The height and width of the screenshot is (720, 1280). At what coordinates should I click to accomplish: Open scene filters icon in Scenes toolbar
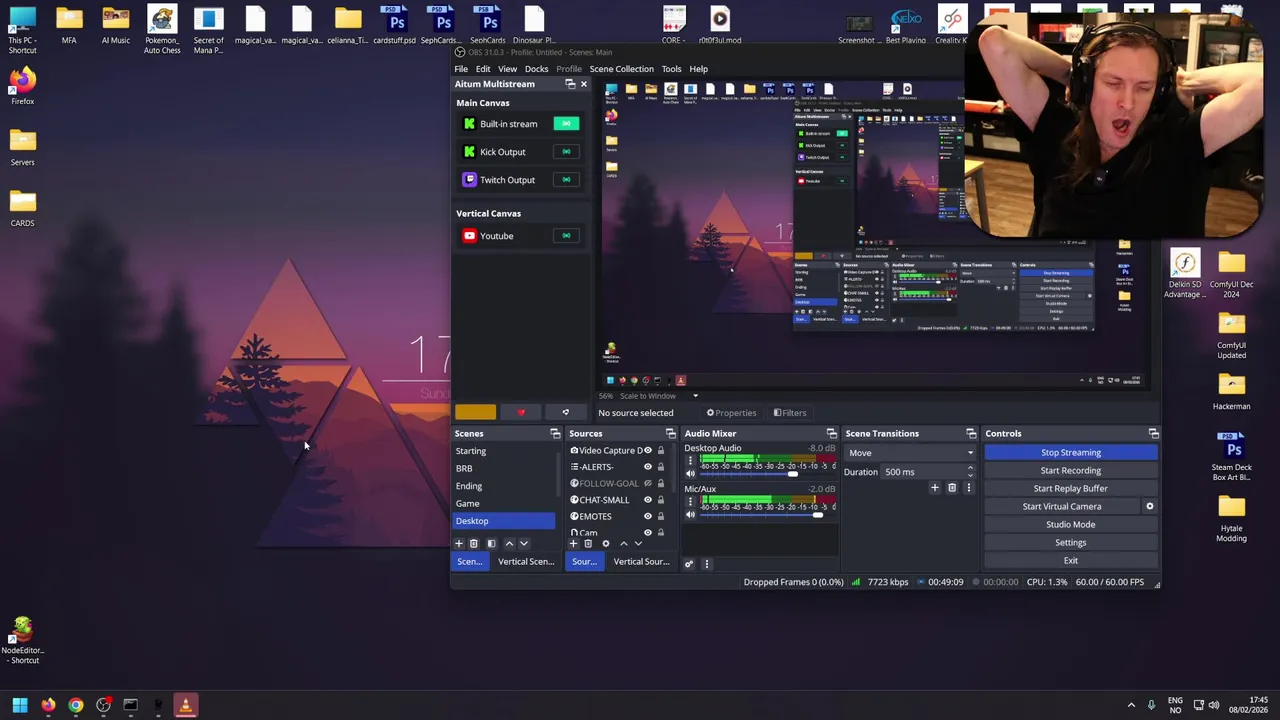coord(491,544)
